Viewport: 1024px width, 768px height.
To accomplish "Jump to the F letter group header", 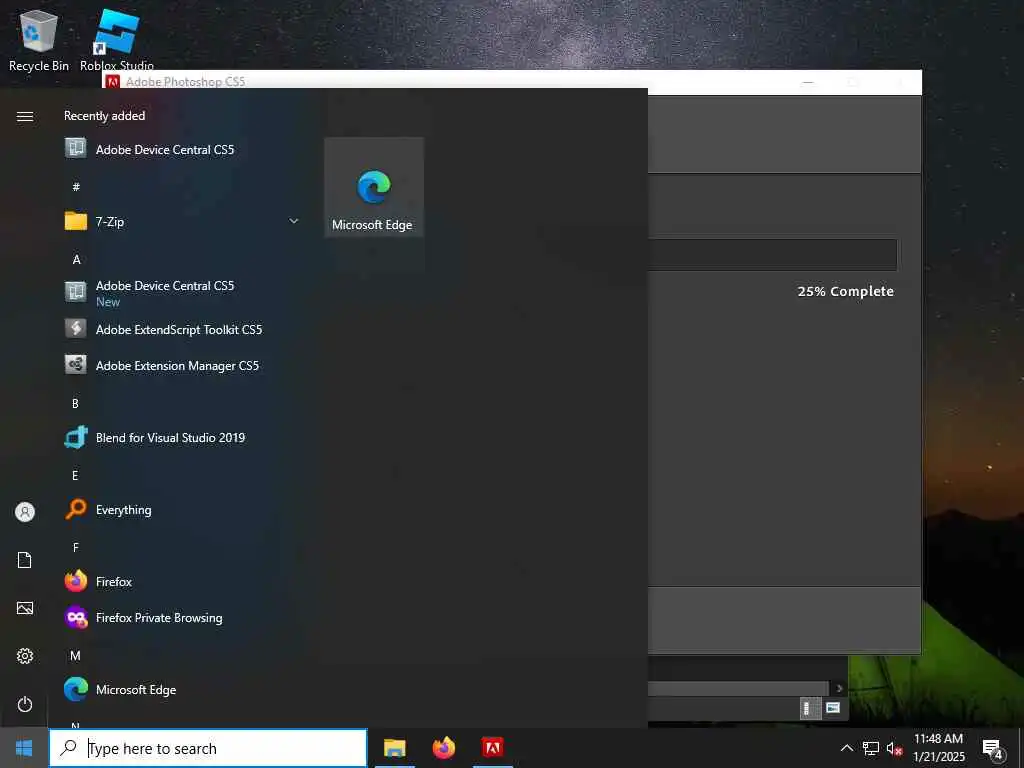I will pos(75,547).
